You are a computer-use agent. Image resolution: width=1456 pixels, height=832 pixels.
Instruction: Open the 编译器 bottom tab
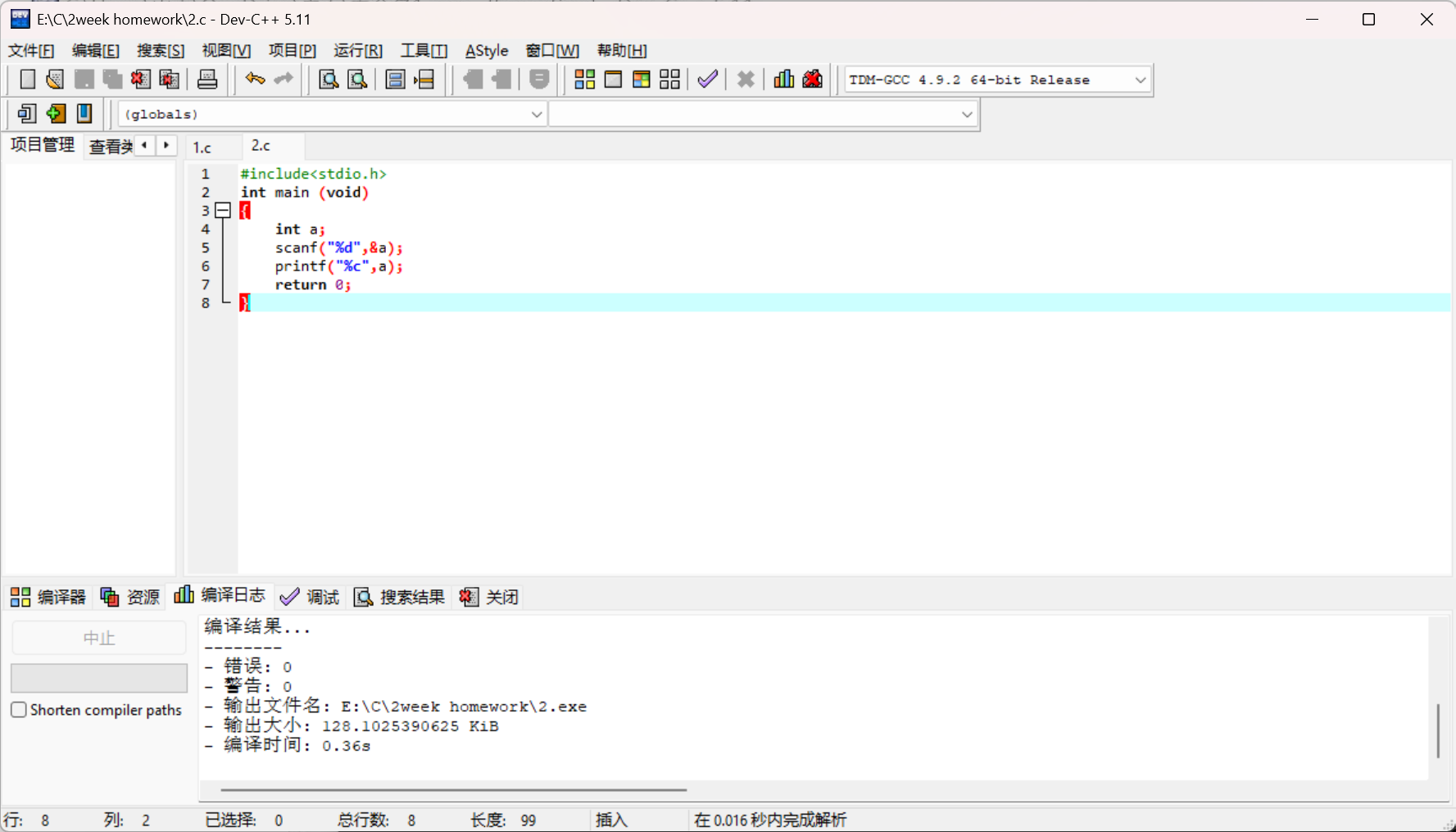(48, 597)
